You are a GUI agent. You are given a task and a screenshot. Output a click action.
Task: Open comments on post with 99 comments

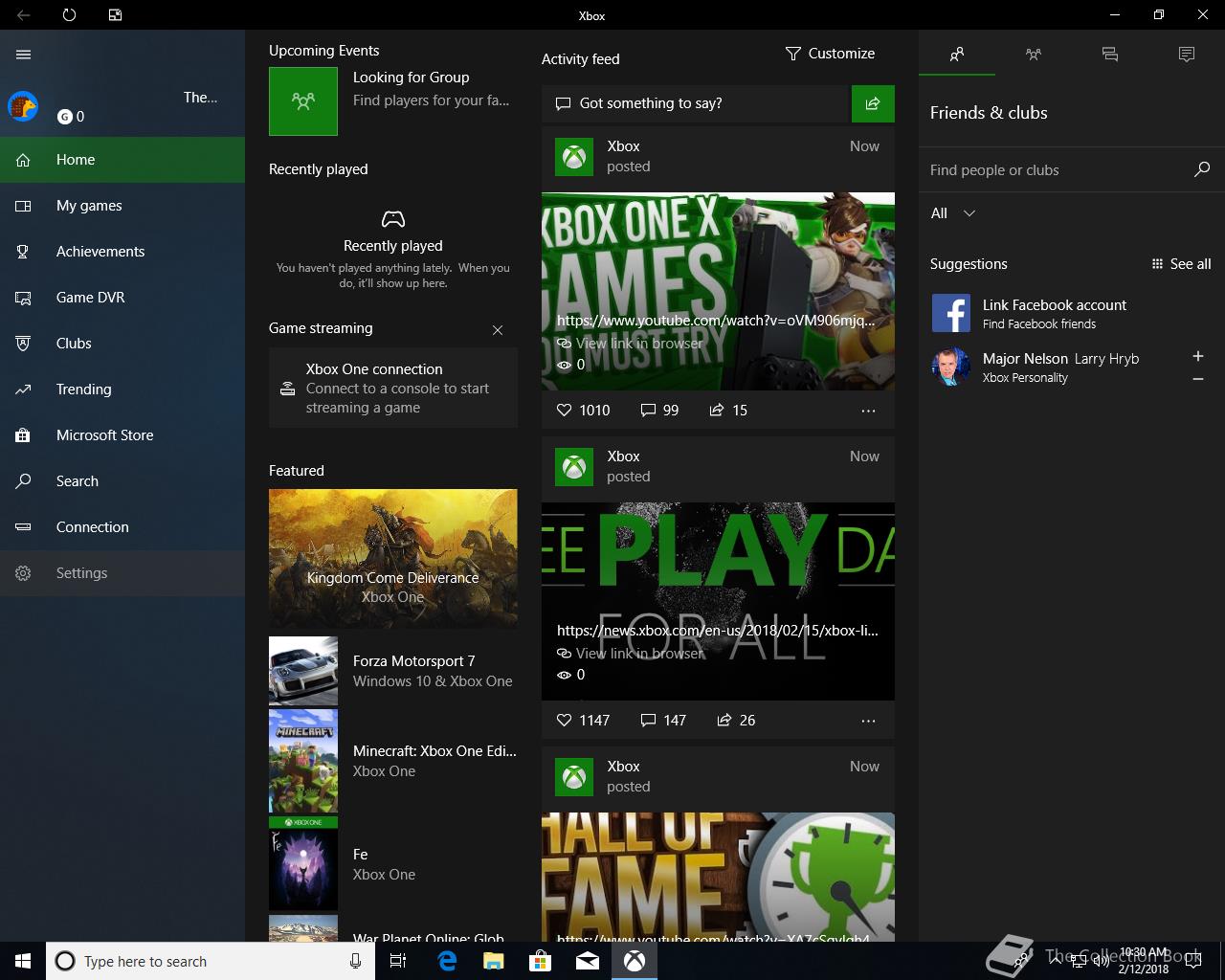click(x=659, y=410)
